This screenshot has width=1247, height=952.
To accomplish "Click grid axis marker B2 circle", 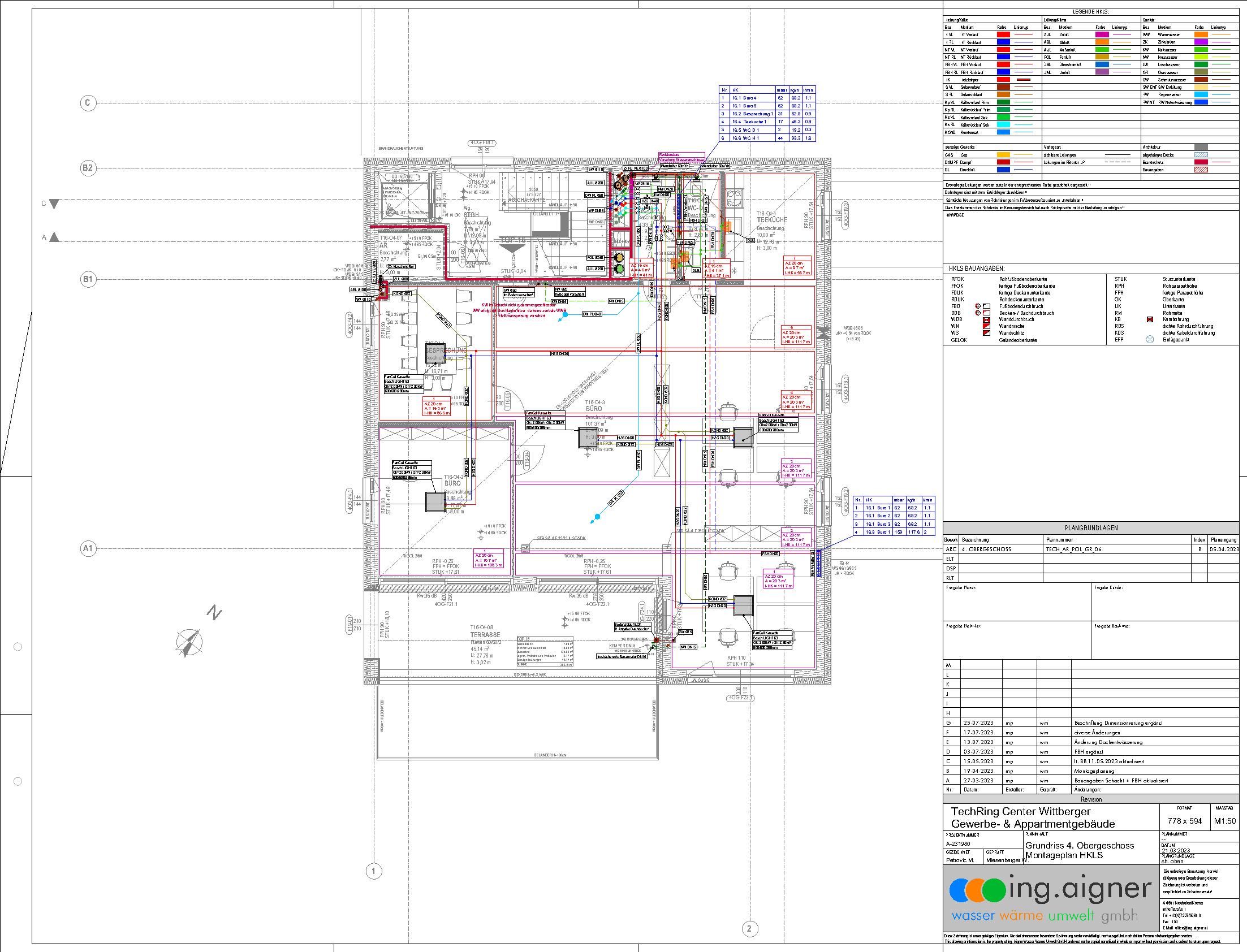I will point(88,168).
